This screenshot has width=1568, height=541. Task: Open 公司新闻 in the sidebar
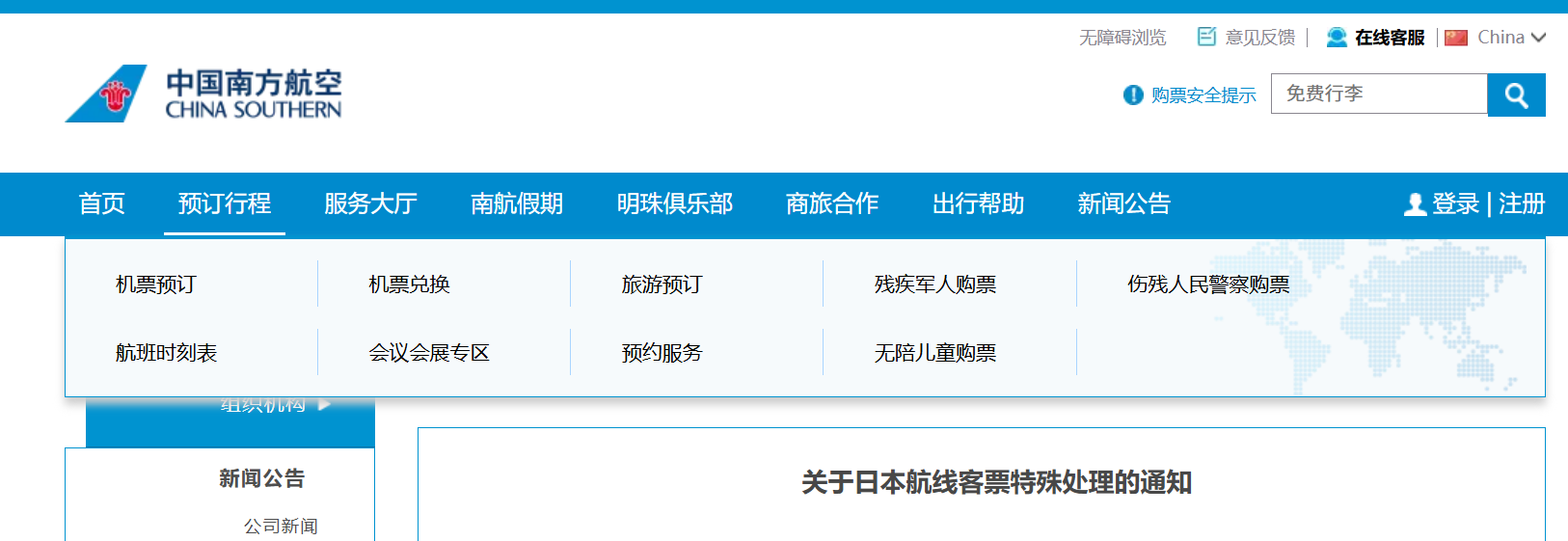tap(281, 526)
